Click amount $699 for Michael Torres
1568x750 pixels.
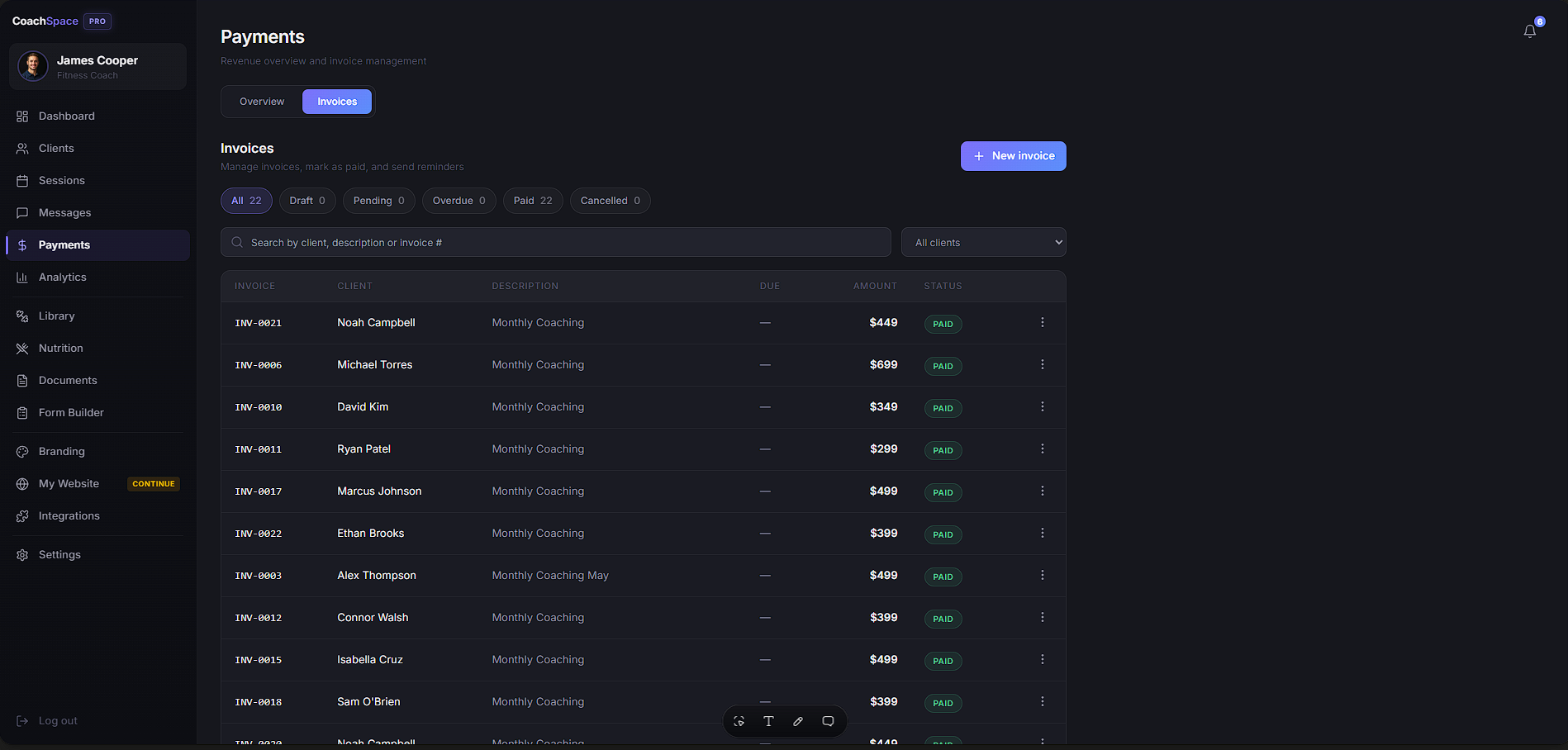(x=883, y=364)
